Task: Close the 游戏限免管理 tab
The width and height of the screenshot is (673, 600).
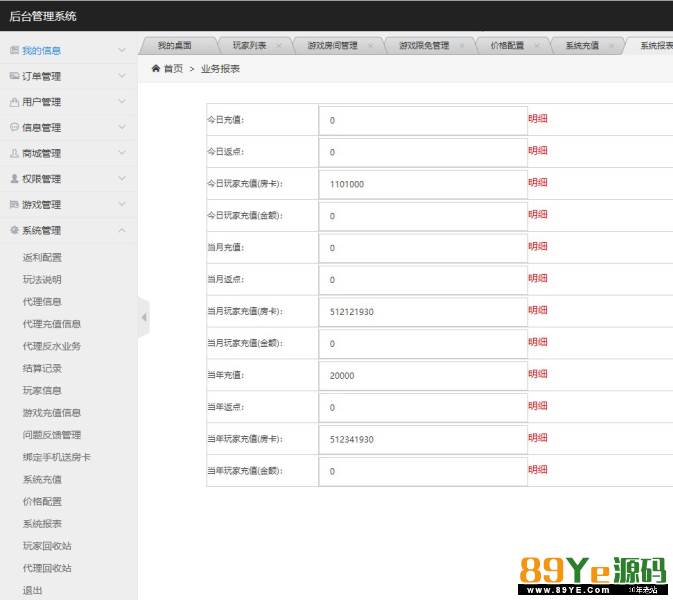Action: click(x=462, y=45)
